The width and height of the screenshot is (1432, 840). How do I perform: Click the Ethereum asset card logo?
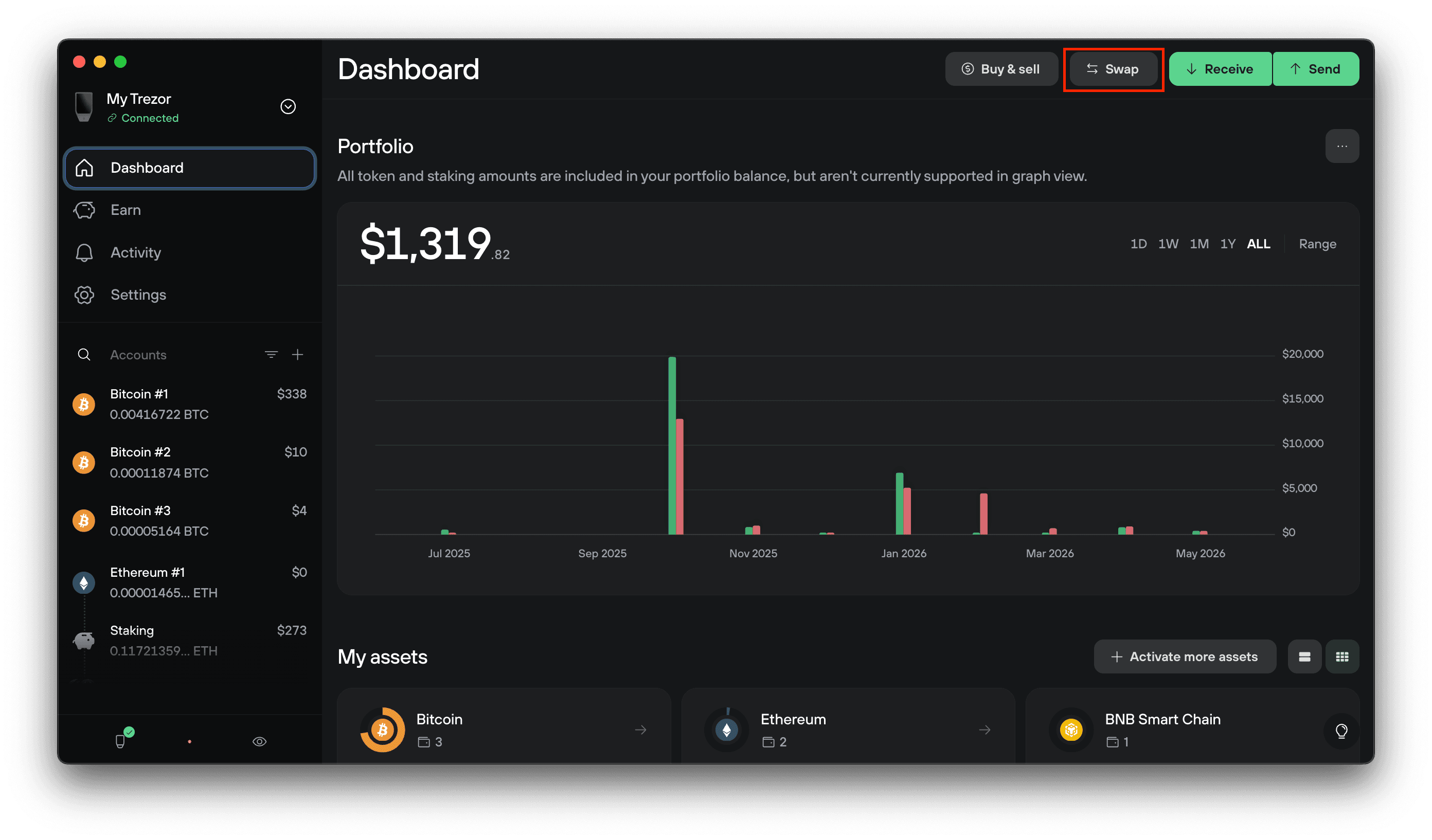coord(727,730)
